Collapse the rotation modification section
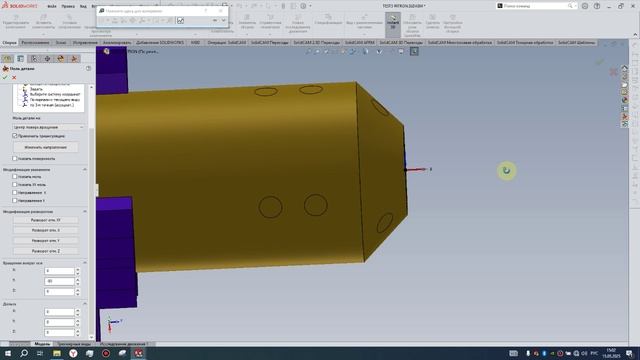This screenshot has height=360, width=640. (85, 212)
